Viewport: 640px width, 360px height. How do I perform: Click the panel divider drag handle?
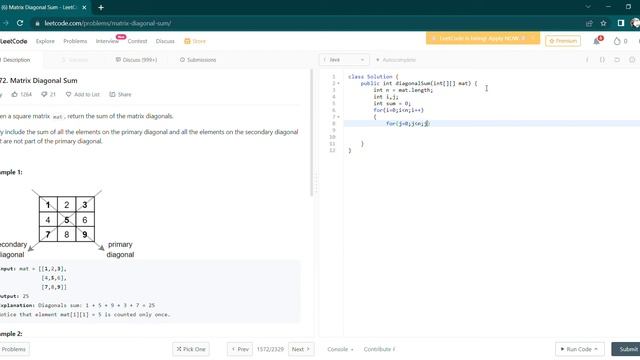316,184
